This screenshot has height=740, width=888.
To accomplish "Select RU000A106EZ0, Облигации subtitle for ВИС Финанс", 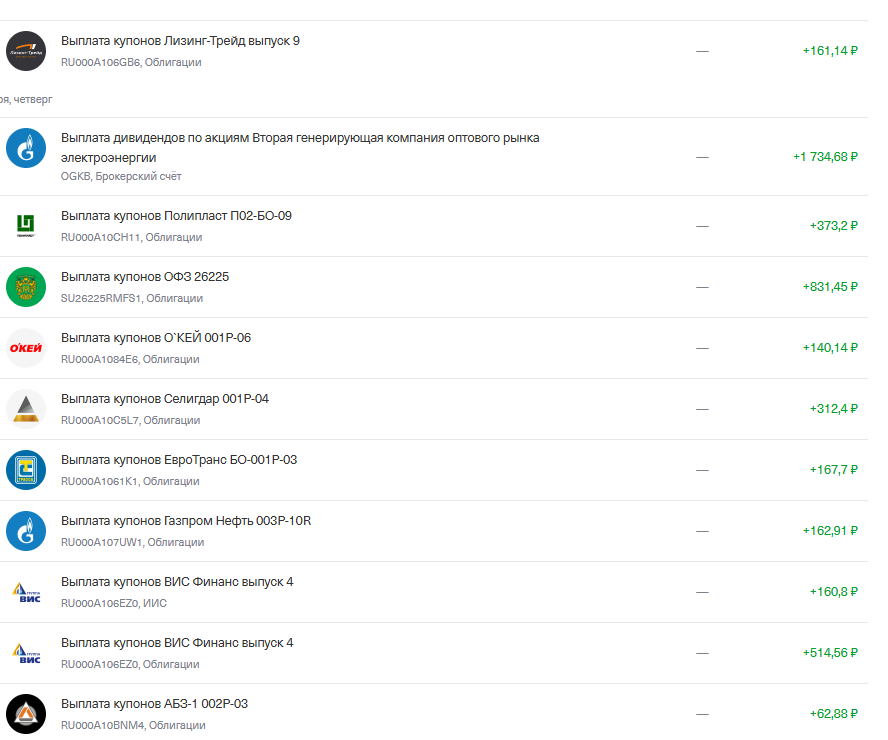I will (x=130, y=665).
